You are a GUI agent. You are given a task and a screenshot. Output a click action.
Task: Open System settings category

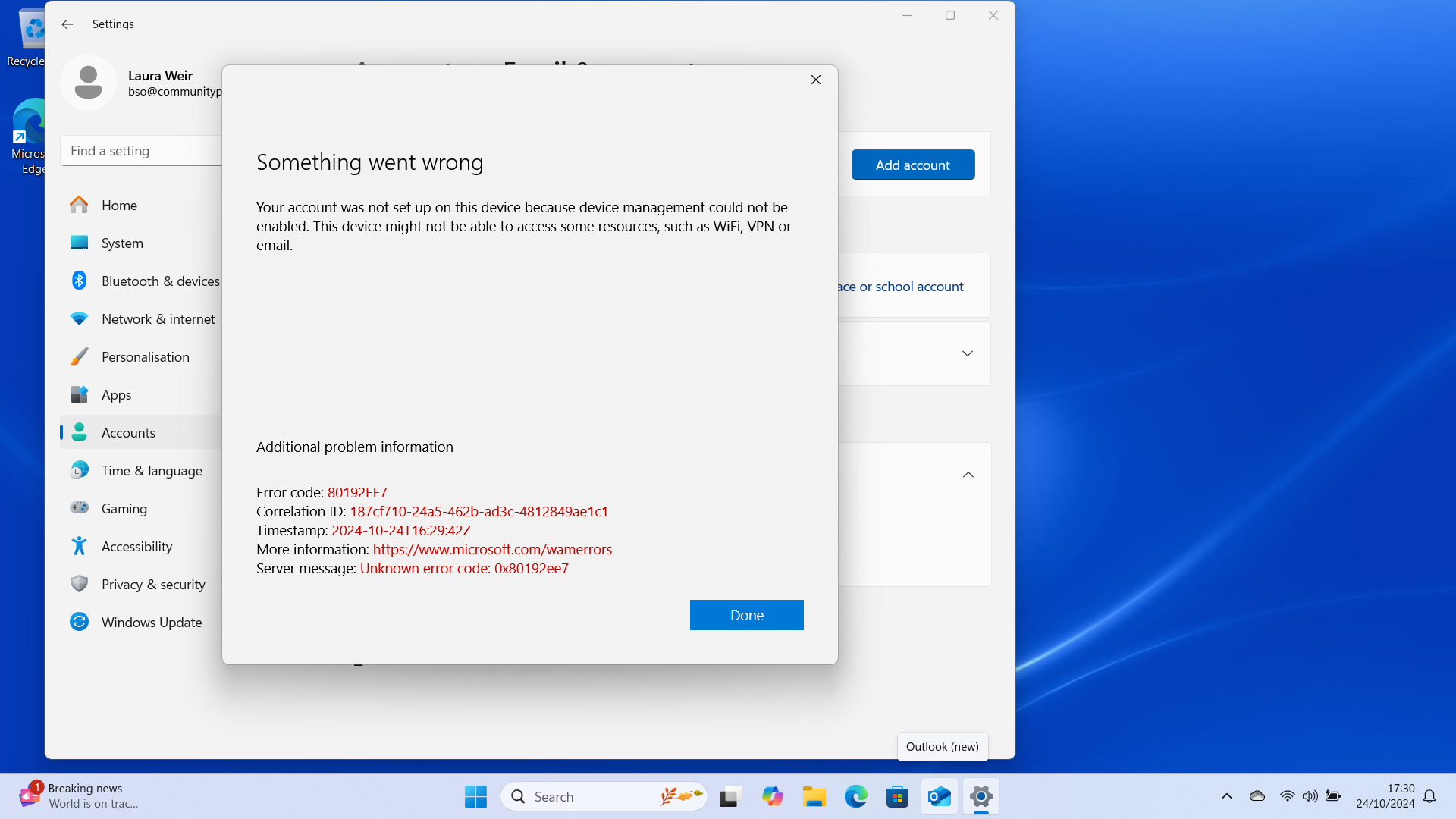point(141,243)
